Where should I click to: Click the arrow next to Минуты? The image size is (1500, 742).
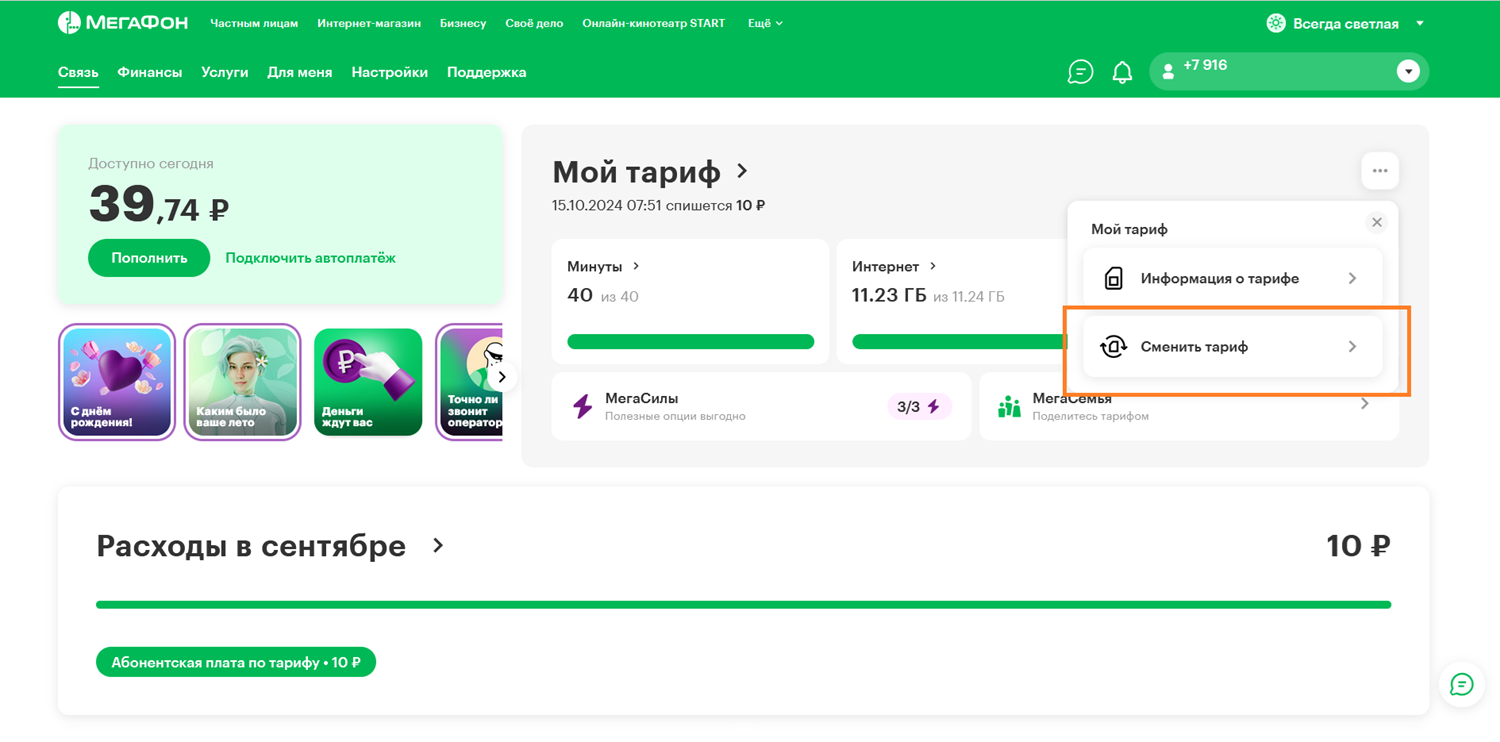point(636,266)
